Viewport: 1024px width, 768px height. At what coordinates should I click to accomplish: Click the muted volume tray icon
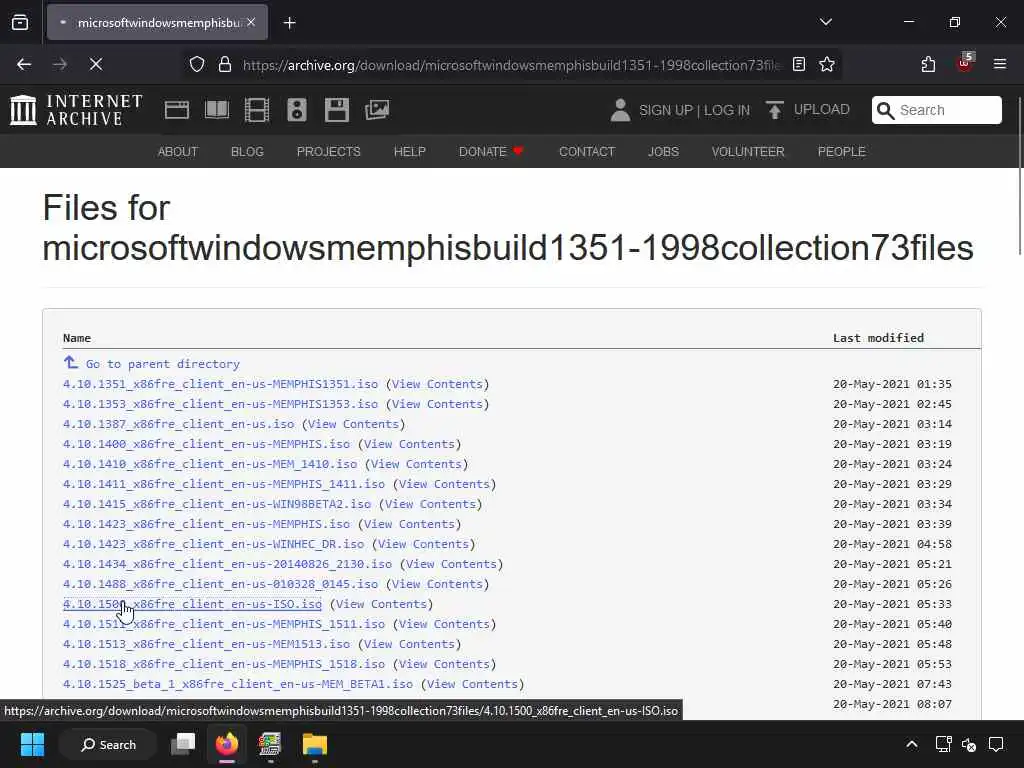tap(969, 744)
